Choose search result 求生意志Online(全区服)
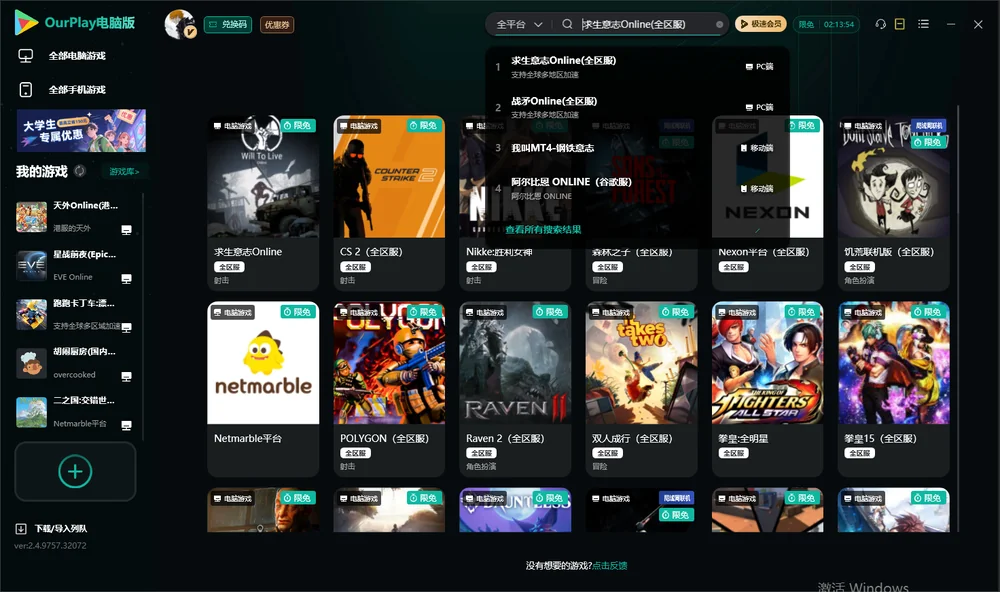The image size is (1000, 592). tap(637, 66)
